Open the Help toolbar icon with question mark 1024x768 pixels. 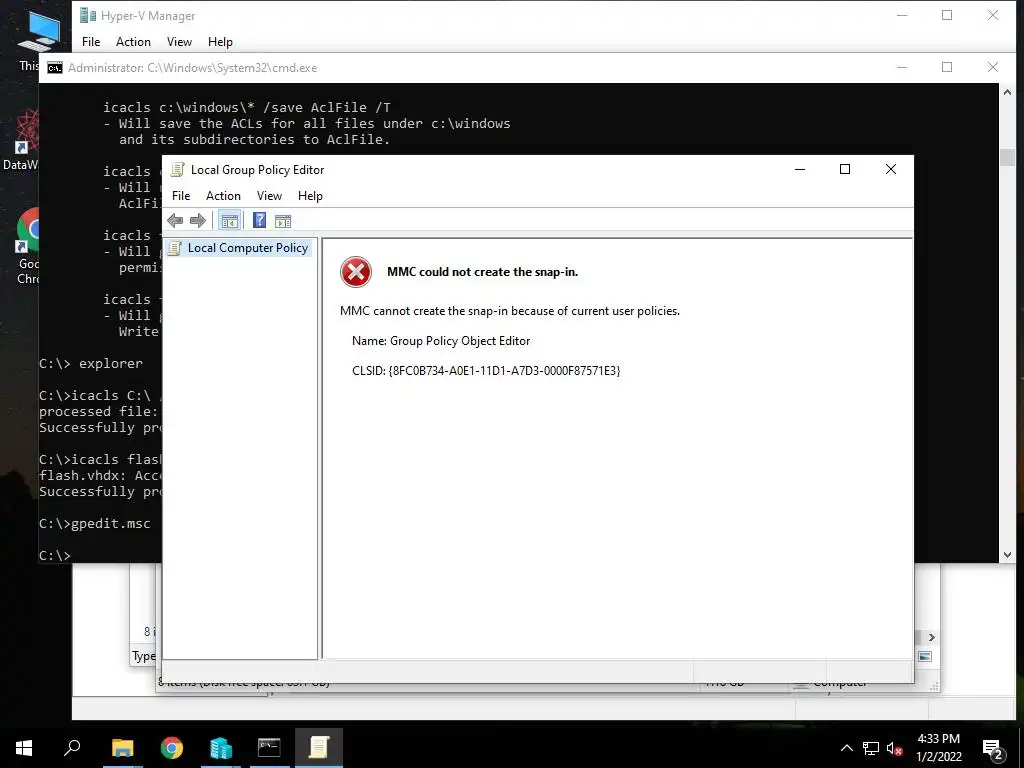click(259, 221)
